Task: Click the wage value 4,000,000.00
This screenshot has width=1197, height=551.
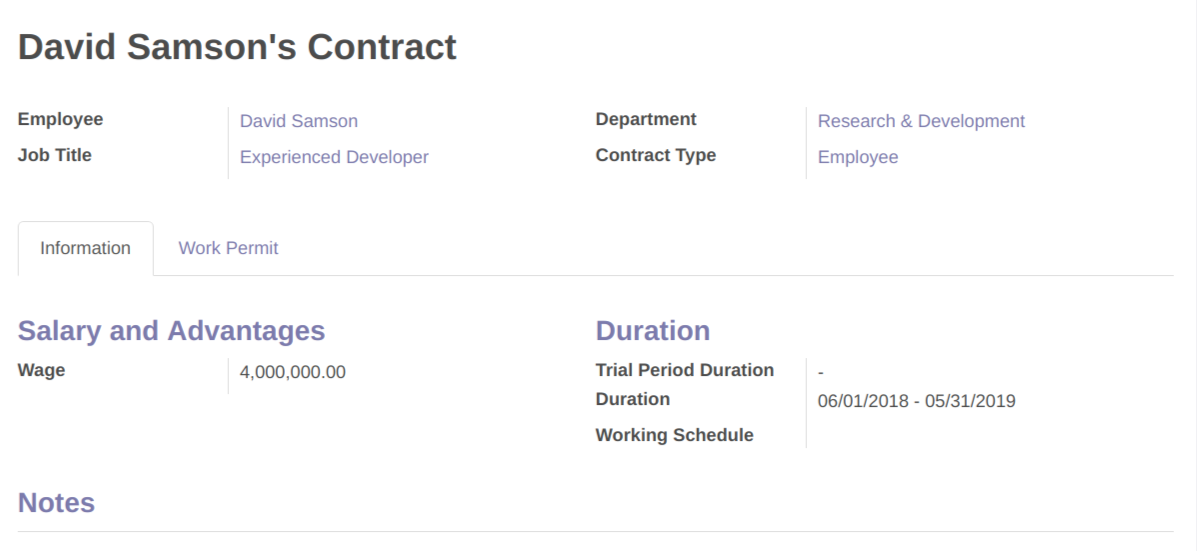Action: click(292, 372)
